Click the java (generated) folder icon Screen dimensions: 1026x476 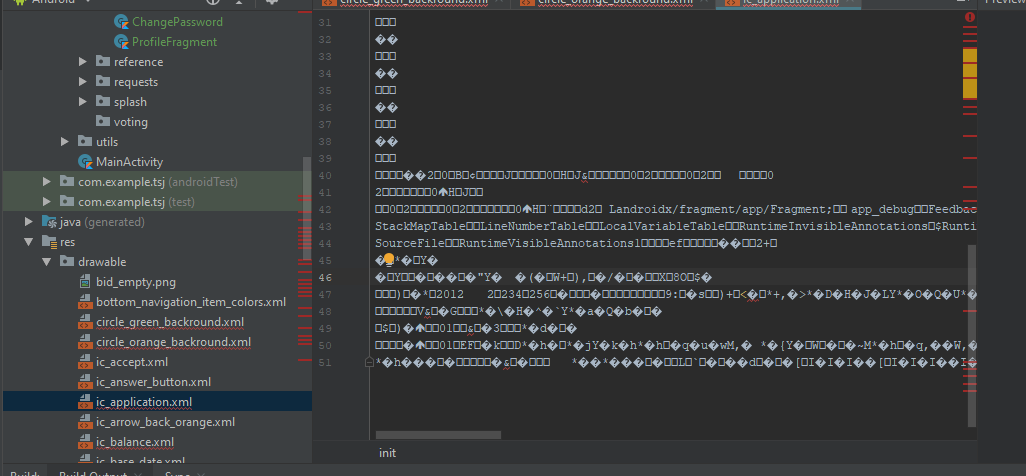pyautogui.click(x=49, y=221)
